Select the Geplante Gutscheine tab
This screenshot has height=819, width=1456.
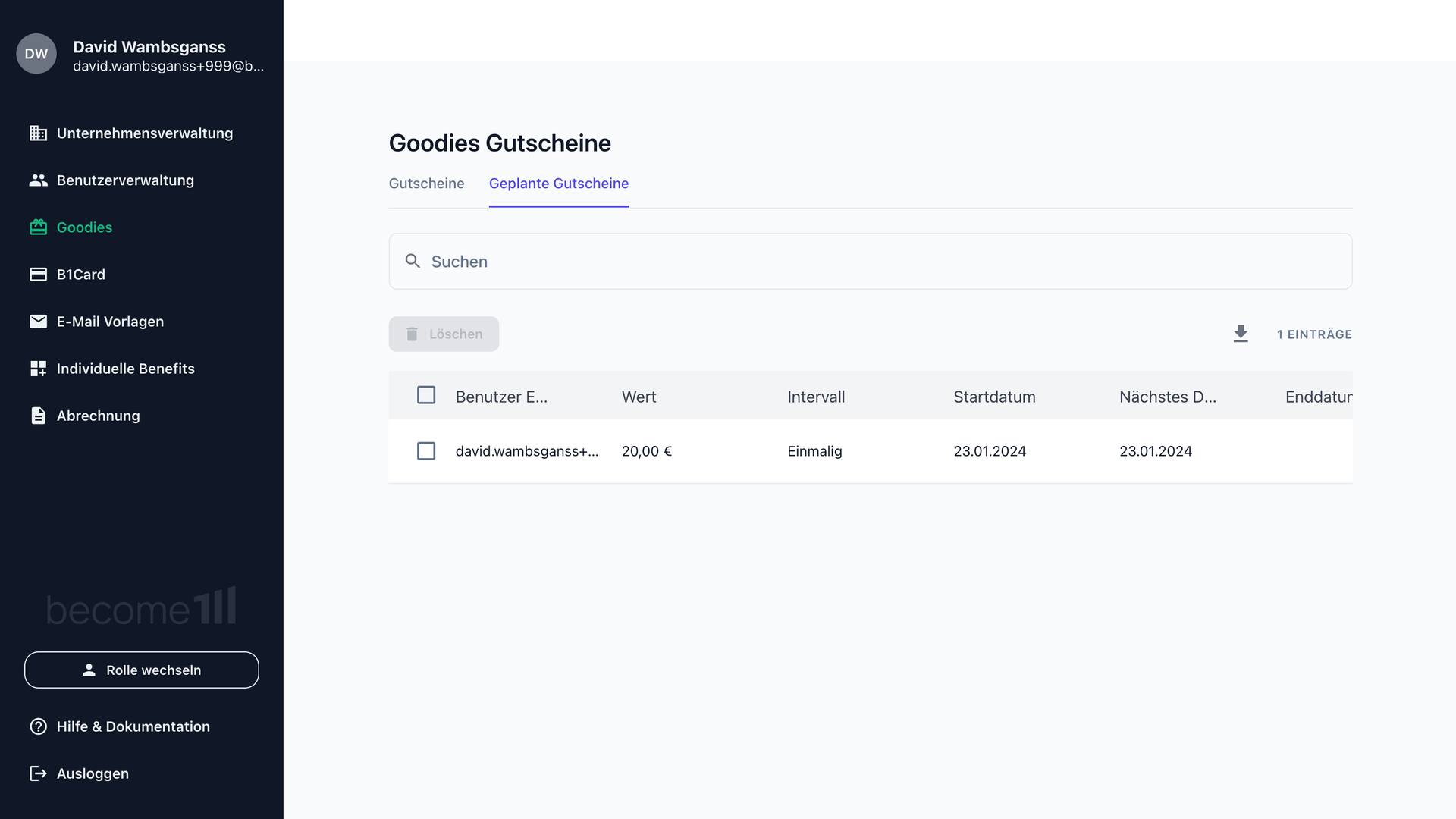[x=559, y=184]
